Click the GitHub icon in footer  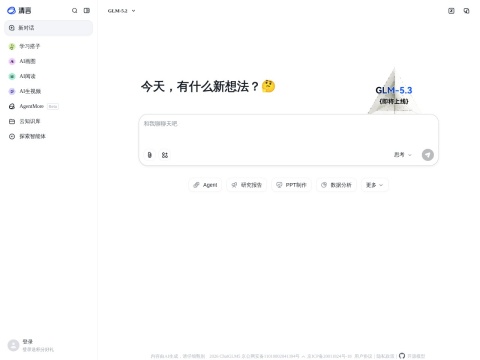pyautogui.click(x=402, y=356)
